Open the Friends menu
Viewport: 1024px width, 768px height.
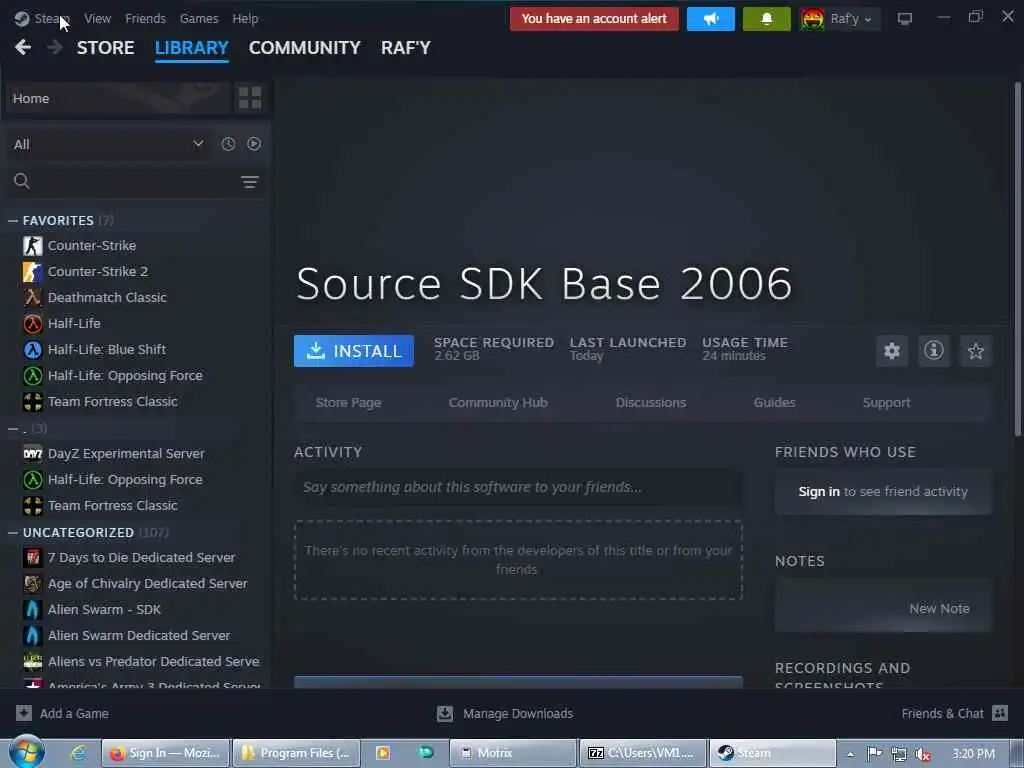pyautogui.click(x=146, y=18)
